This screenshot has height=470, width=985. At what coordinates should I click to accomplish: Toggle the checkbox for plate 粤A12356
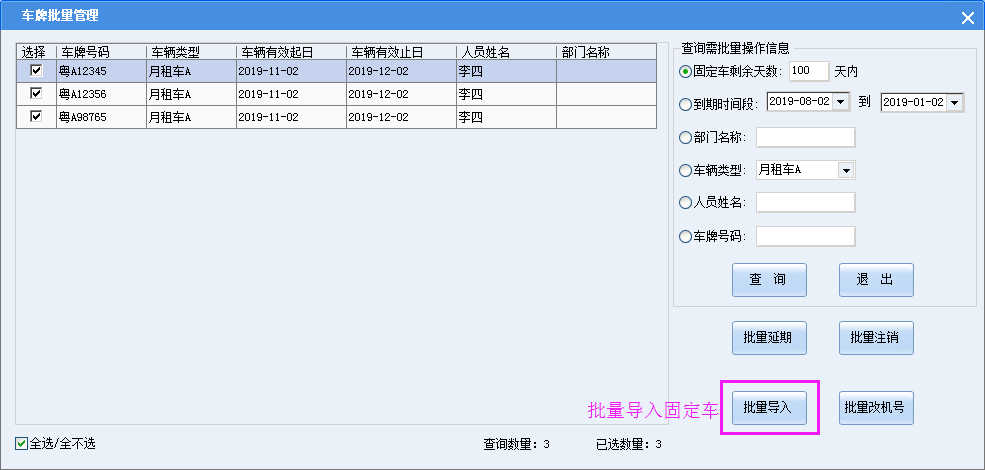[36, 93]
